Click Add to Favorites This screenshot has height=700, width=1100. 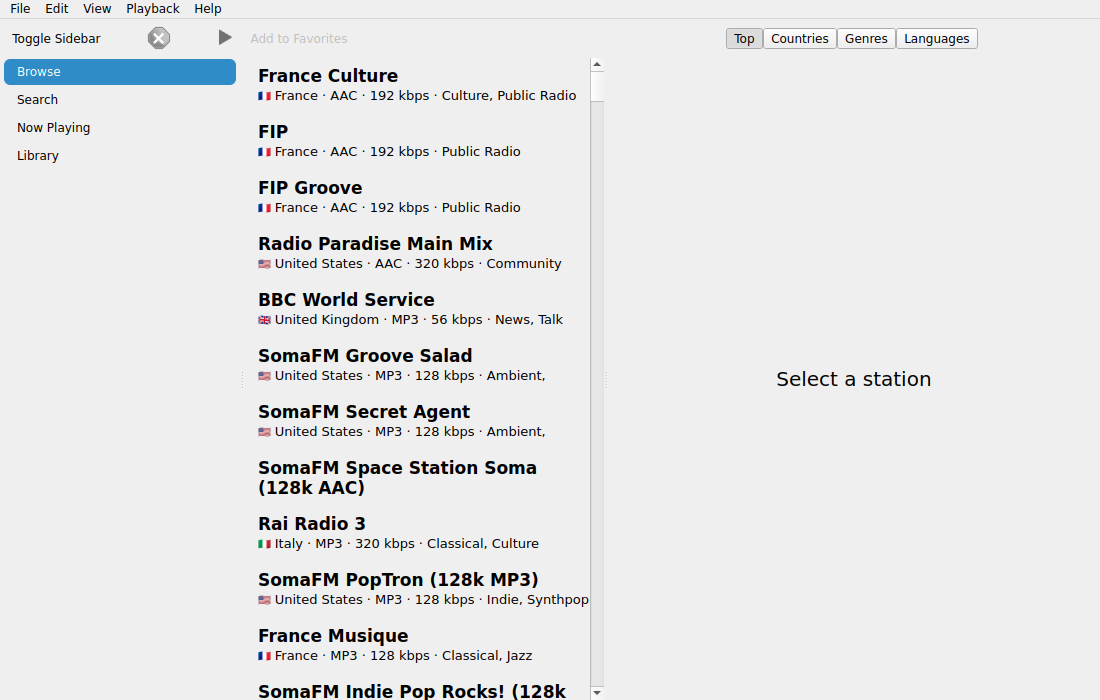(299, 39)
